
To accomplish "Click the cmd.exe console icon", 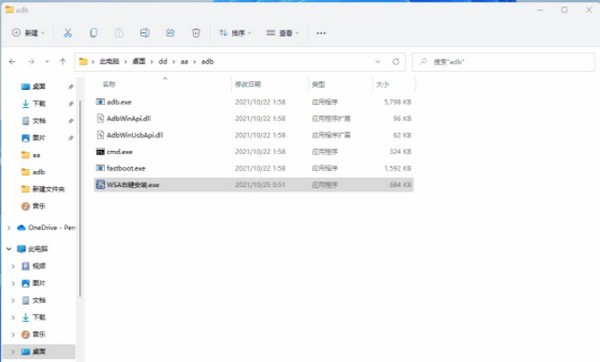I will tap(100, 152).
